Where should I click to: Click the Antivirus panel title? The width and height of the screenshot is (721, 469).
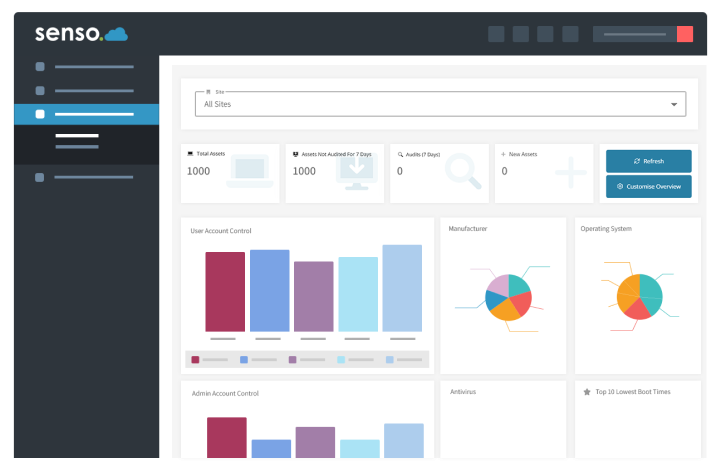(463, 392)
